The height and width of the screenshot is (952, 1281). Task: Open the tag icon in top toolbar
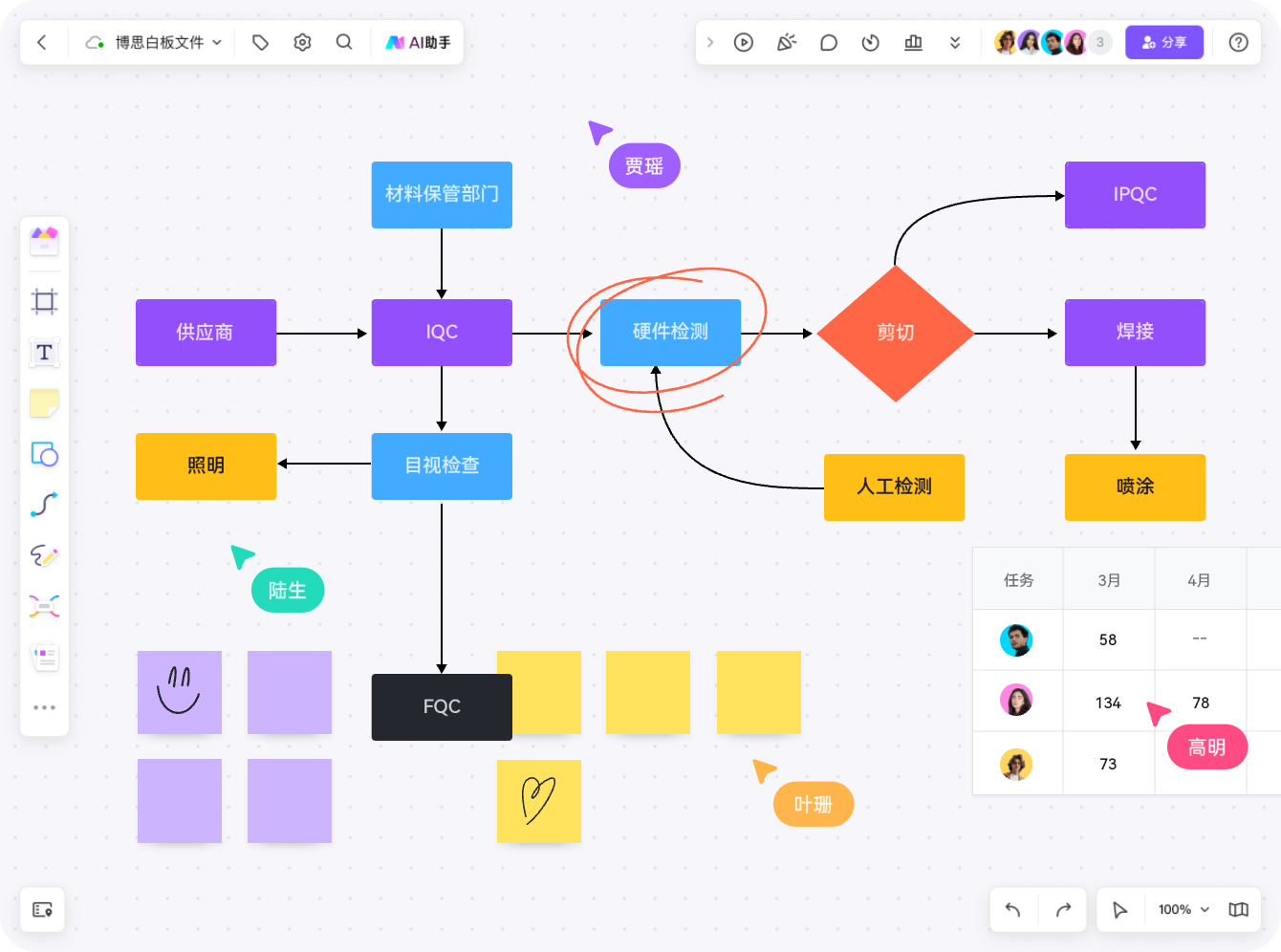tap(260, 42)
